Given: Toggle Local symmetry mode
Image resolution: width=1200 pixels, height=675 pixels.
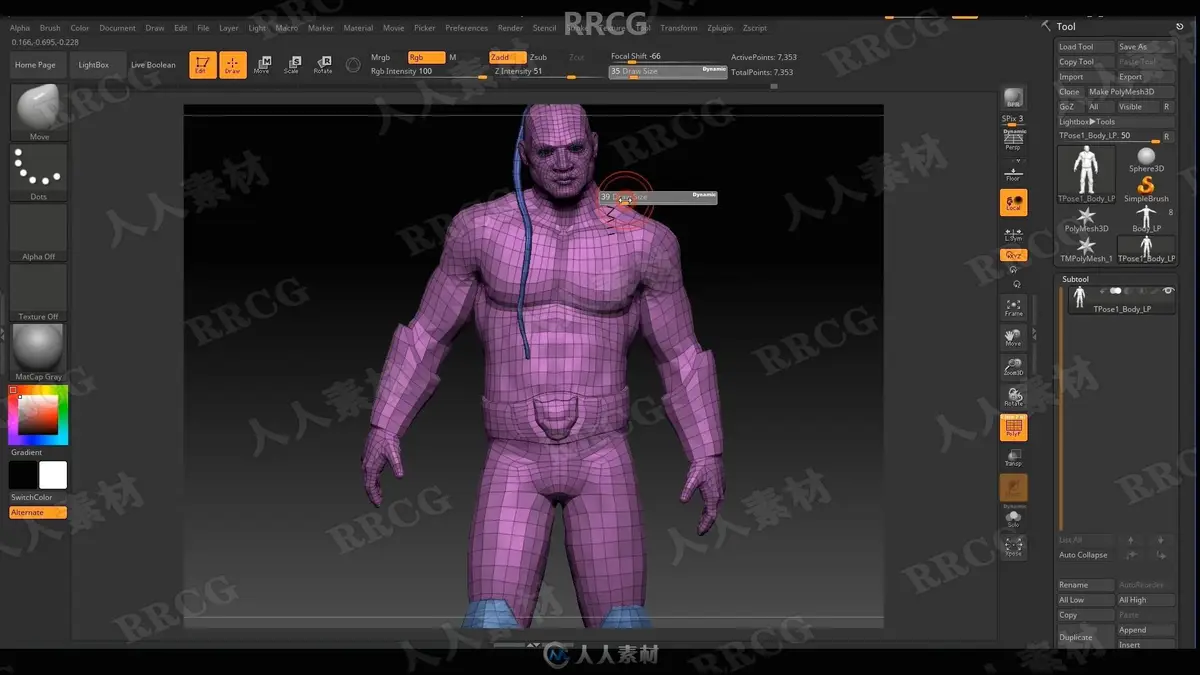Looking at the screenshot, I should 1013,203.
